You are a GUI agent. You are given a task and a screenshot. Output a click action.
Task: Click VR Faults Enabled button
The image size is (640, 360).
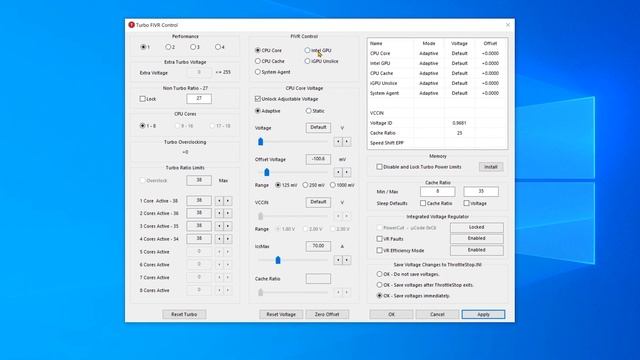coord(477,238)
